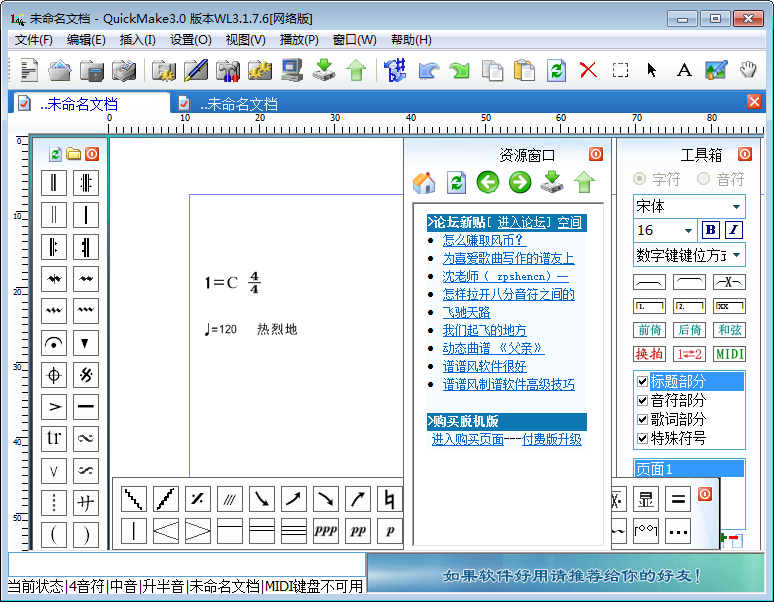This screenshot has width=774, height=602.
Task: Select 页面1 in the page list
Action: click(689, 469)
